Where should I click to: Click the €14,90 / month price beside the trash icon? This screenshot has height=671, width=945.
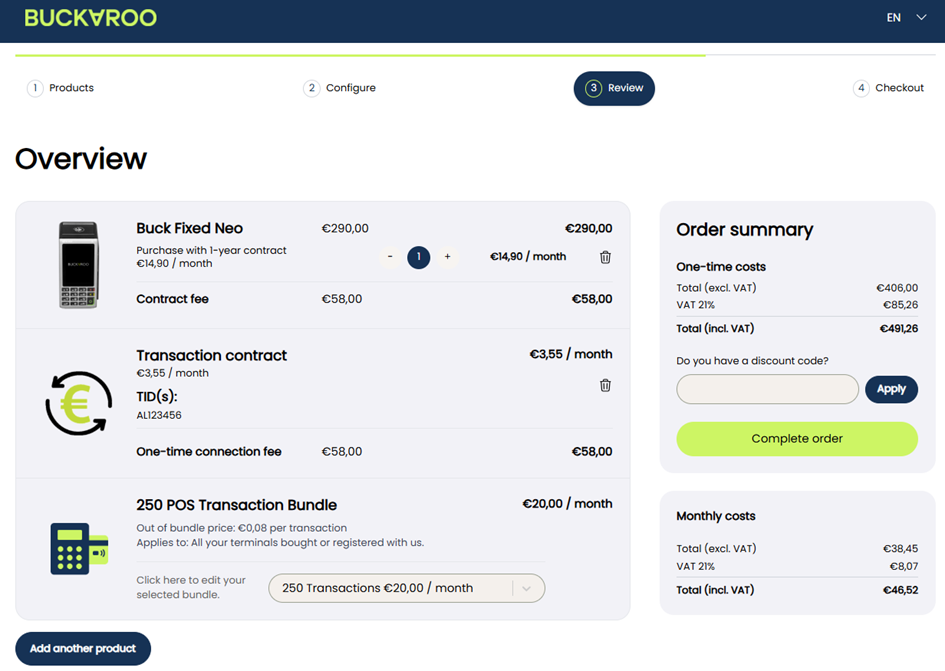point(528,257)
